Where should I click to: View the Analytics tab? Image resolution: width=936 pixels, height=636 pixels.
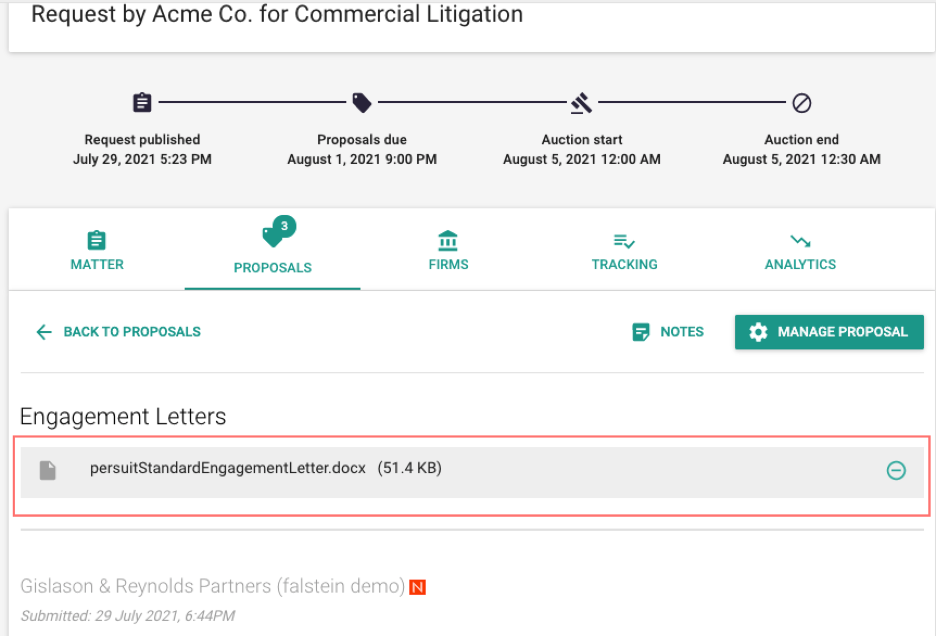pos(800,251)
